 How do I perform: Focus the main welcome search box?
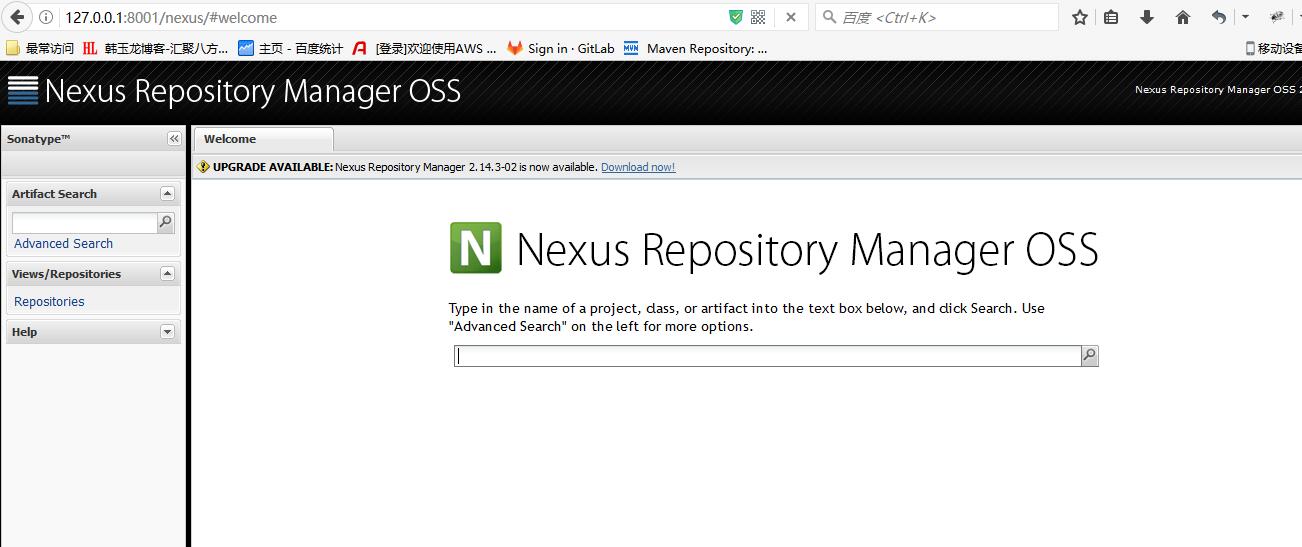pos(768,356)
